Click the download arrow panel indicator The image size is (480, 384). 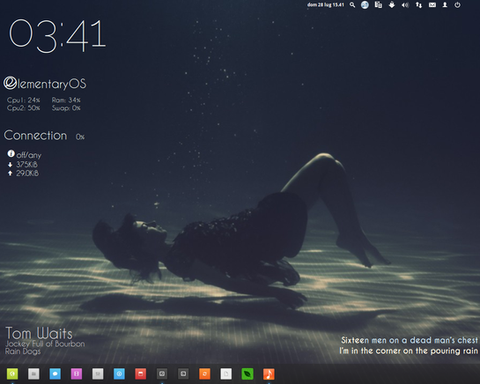[392, 5]
